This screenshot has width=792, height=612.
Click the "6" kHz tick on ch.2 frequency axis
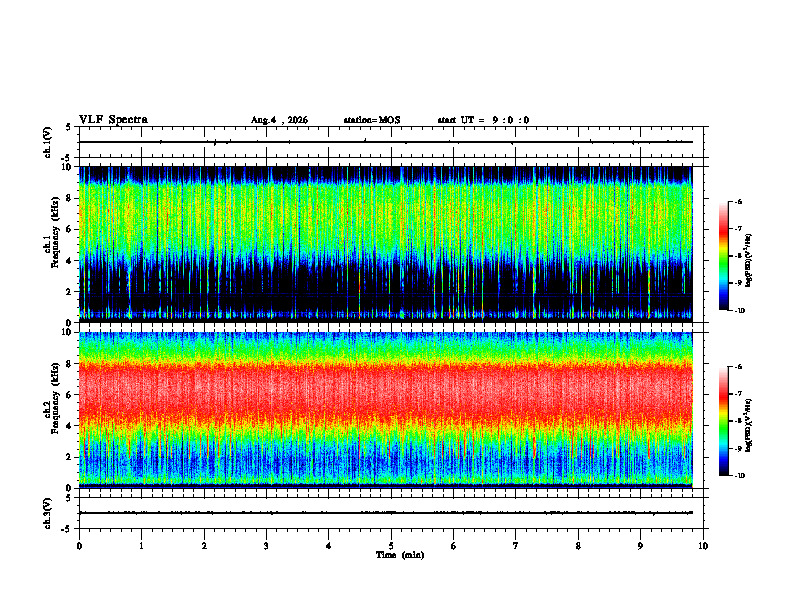coord(70,395)
